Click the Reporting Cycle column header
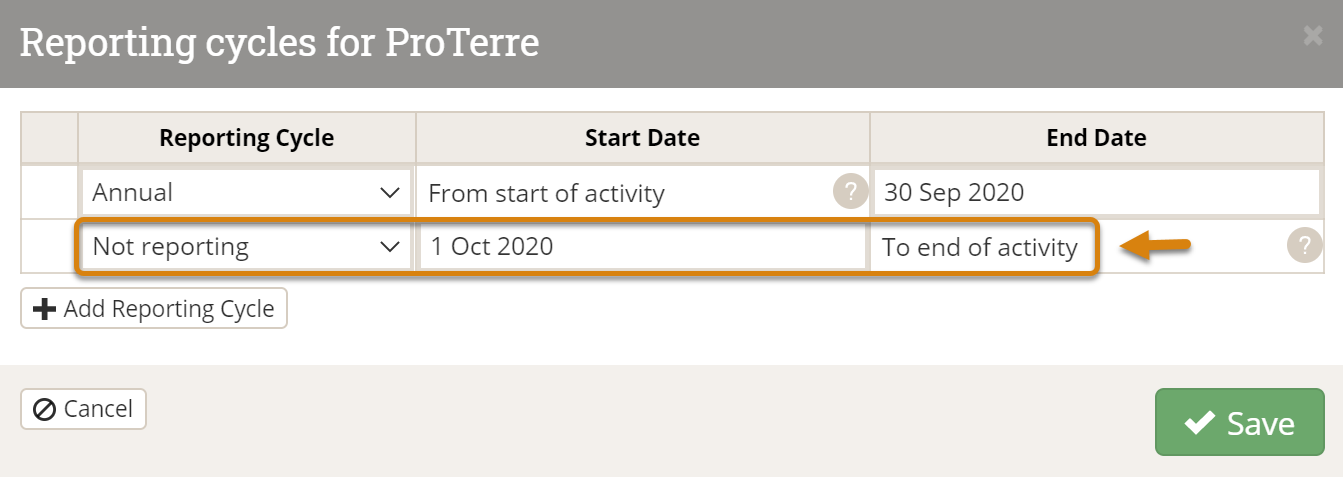 pyautogui.click(x=246, y=138)
